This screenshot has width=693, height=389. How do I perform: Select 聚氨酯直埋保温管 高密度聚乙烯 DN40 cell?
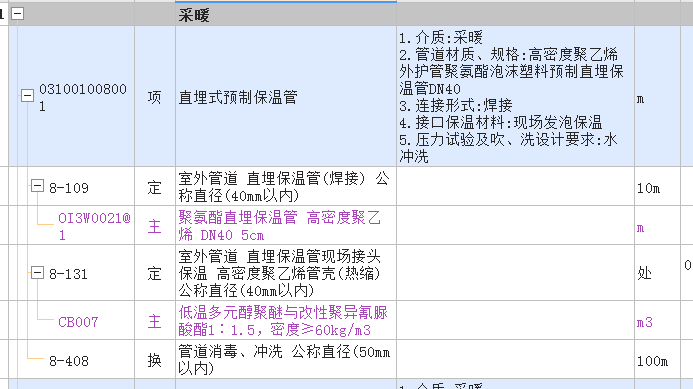[x=286, y=225]
